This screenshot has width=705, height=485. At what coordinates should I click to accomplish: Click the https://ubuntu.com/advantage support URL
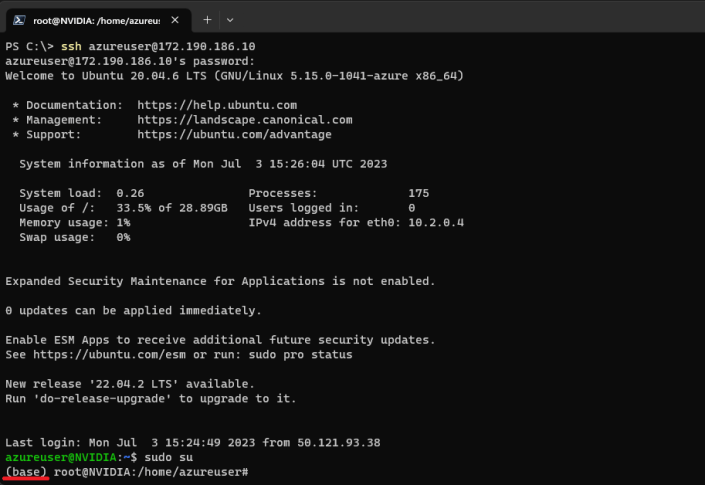pos(234,135)
